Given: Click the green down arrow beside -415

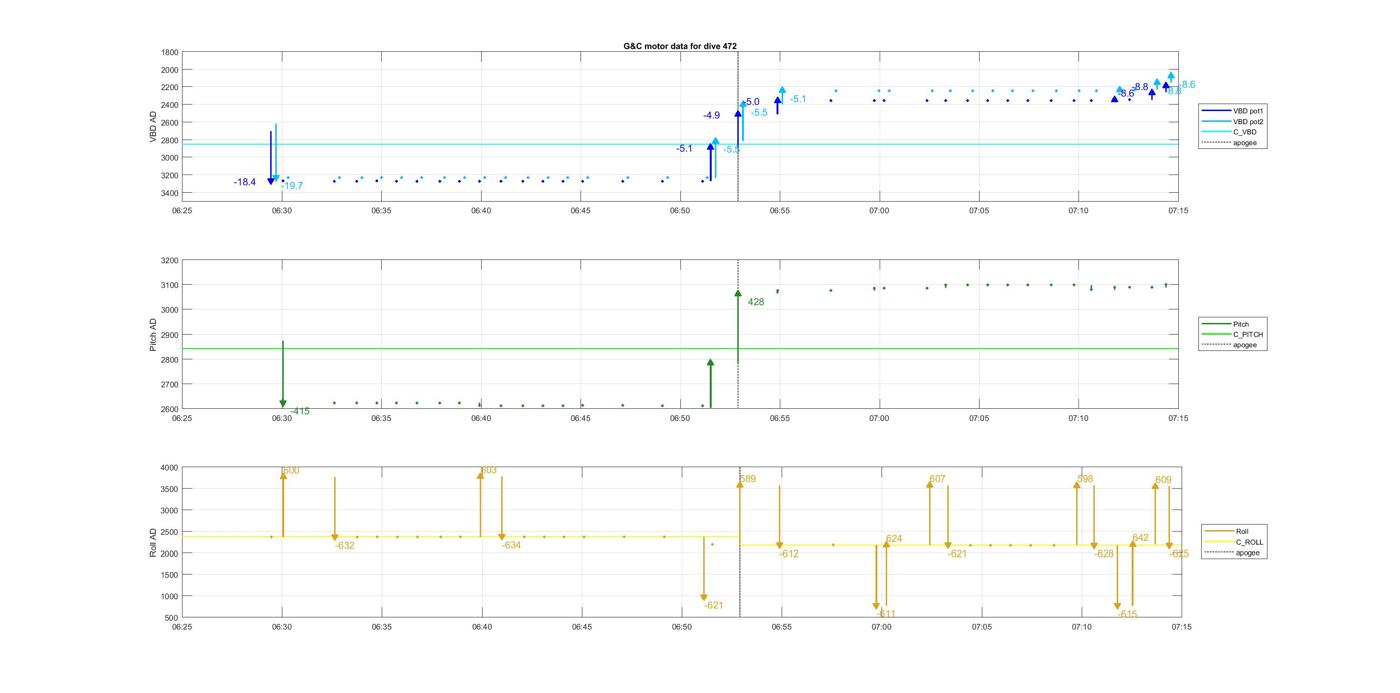Looking at the screenshot, I should 283,374.
